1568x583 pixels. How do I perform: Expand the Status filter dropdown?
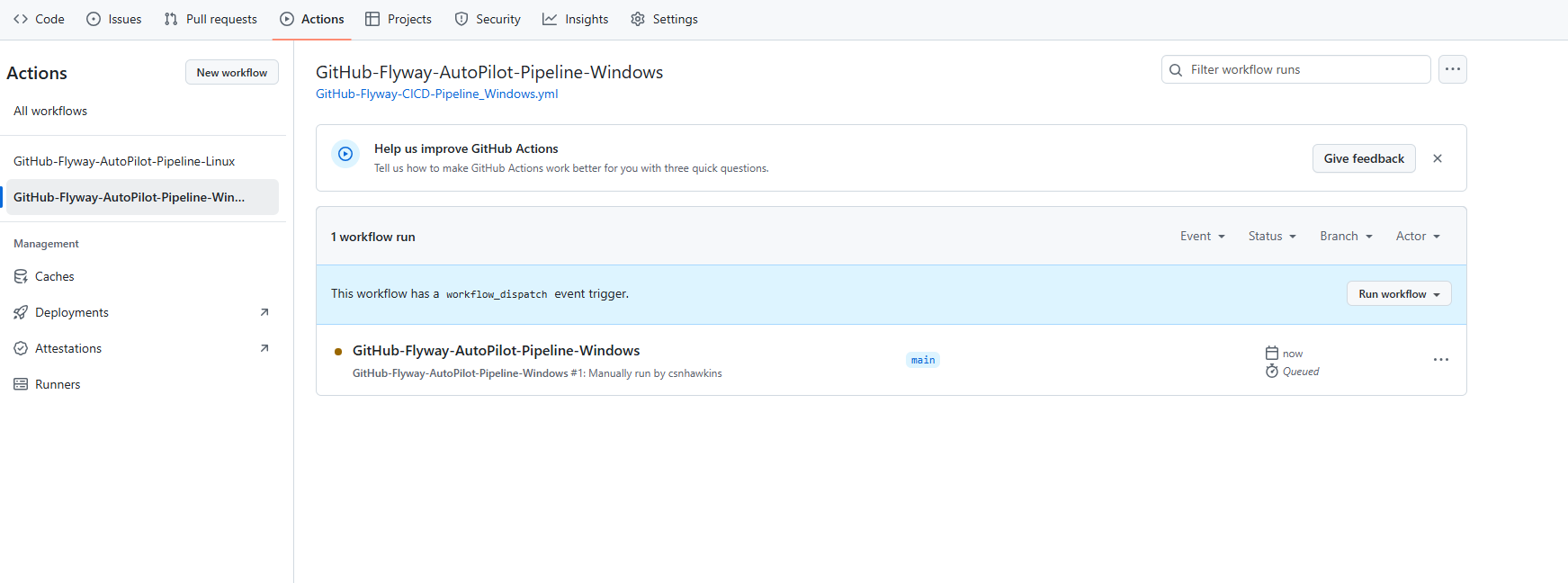click(1271, 236)
